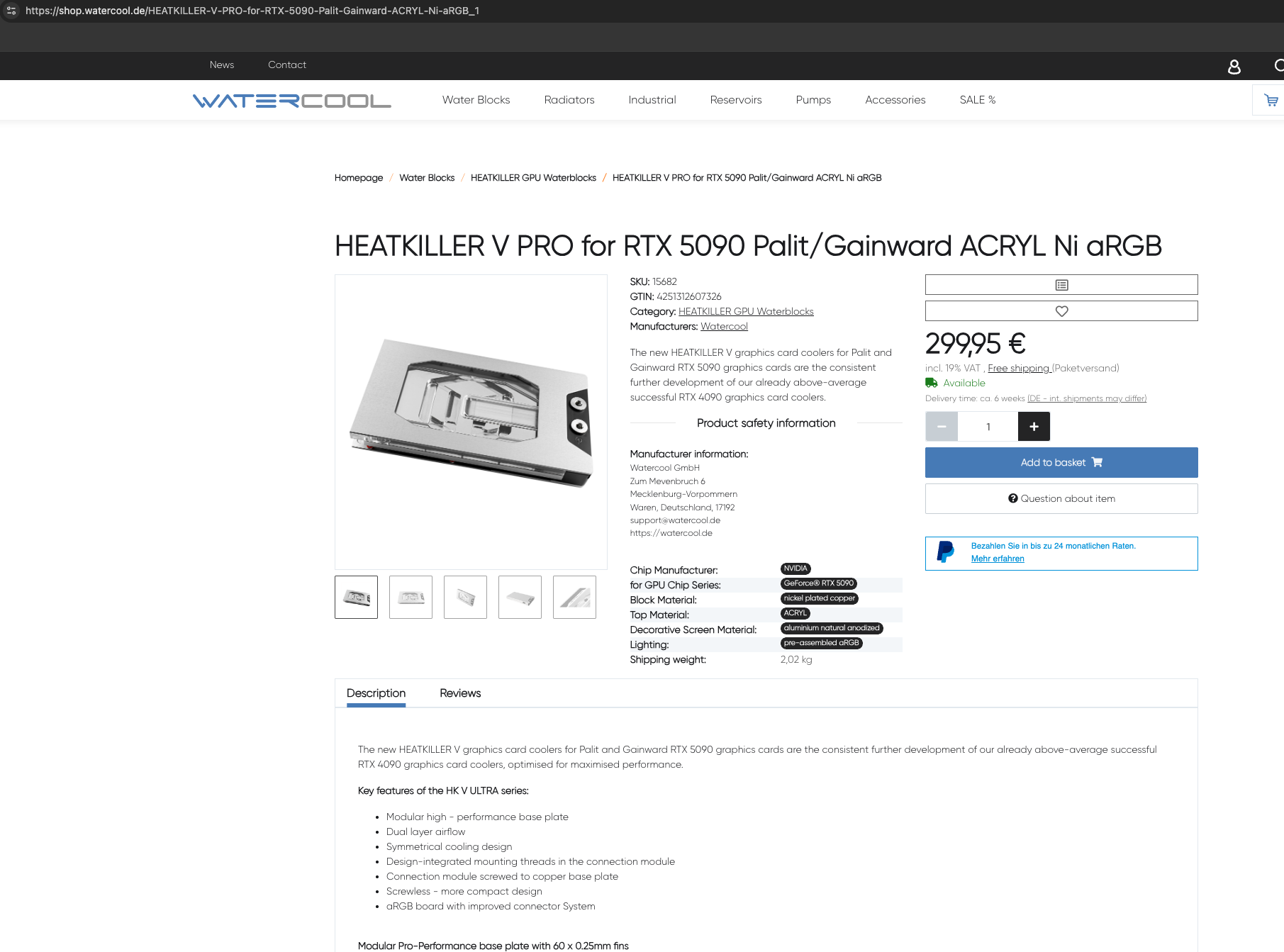Open Industrial menu
Image resolution: width=1284 pixels, height=952 pixels.
pyautogui.click(x=652, y=100)
